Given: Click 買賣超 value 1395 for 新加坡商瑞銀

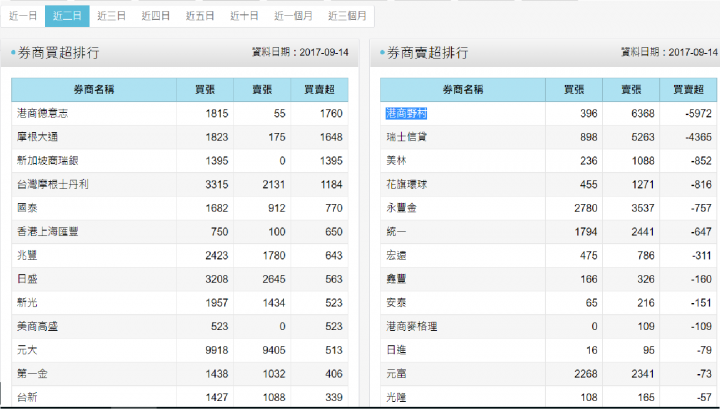Looking at the screenshot, I should tap(331, 161).
